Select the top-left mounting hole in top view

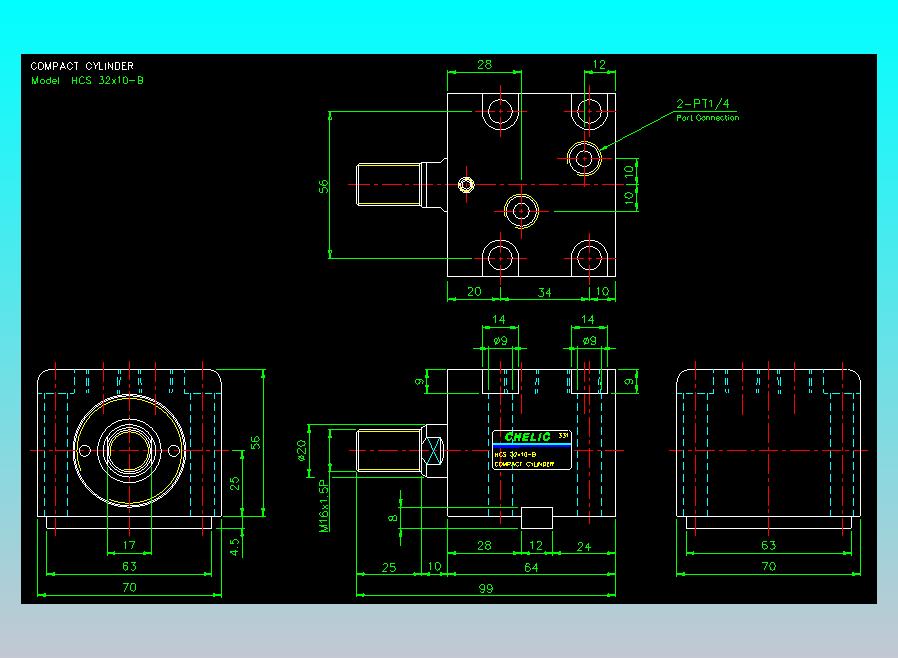tap(501, 111)
